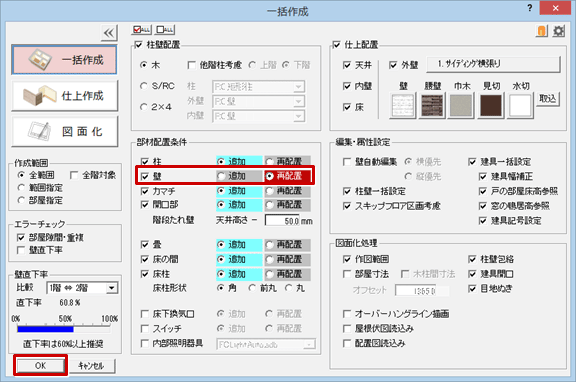Confirm with the OK button

40,365
